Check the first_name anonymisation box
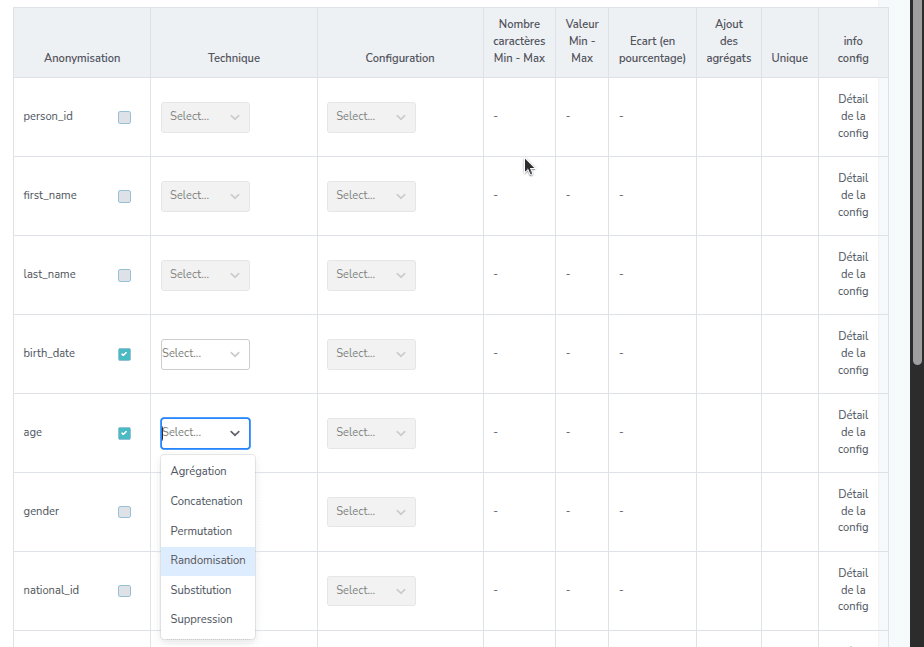The width and height of the screenshot is (924, 647). tap(124, 196)
